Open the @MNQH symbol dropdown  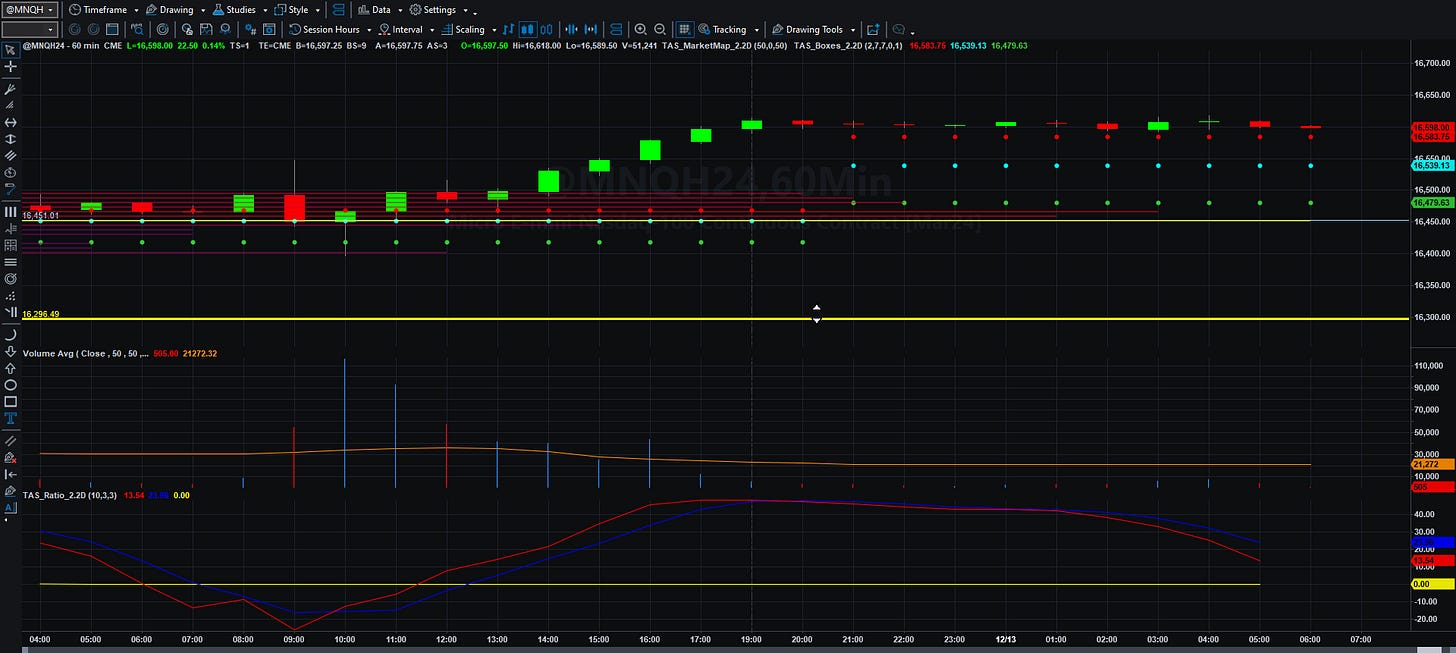(x=33, y=9)
